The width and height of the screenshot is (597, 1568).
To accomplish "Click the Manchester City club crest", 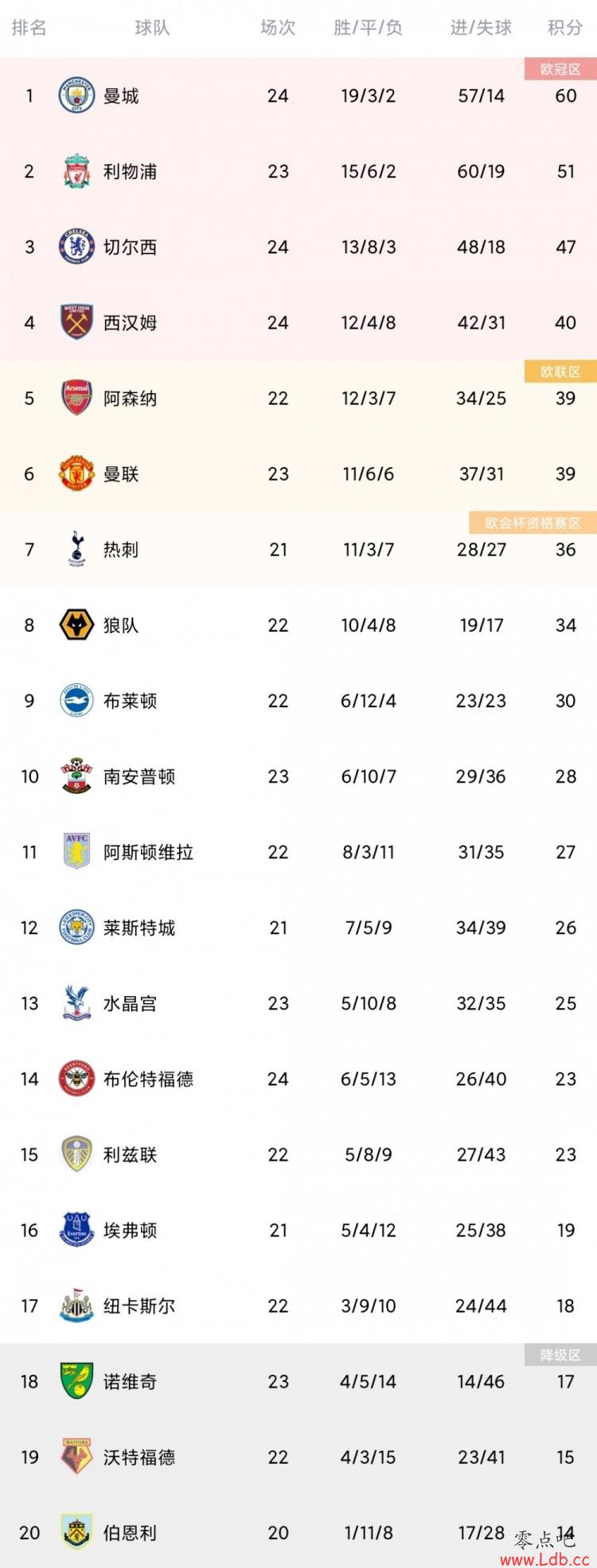I will (77, 96).
